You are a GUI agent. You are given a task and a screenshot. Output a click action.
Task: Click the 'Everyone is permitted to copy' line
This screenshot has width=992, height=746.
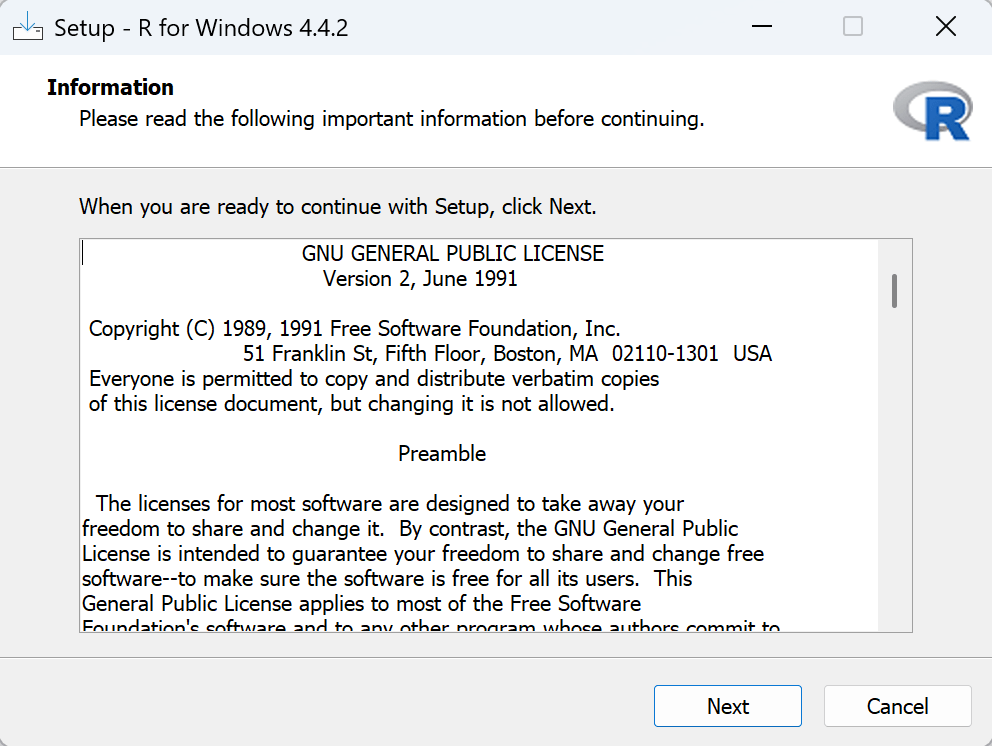374,379
